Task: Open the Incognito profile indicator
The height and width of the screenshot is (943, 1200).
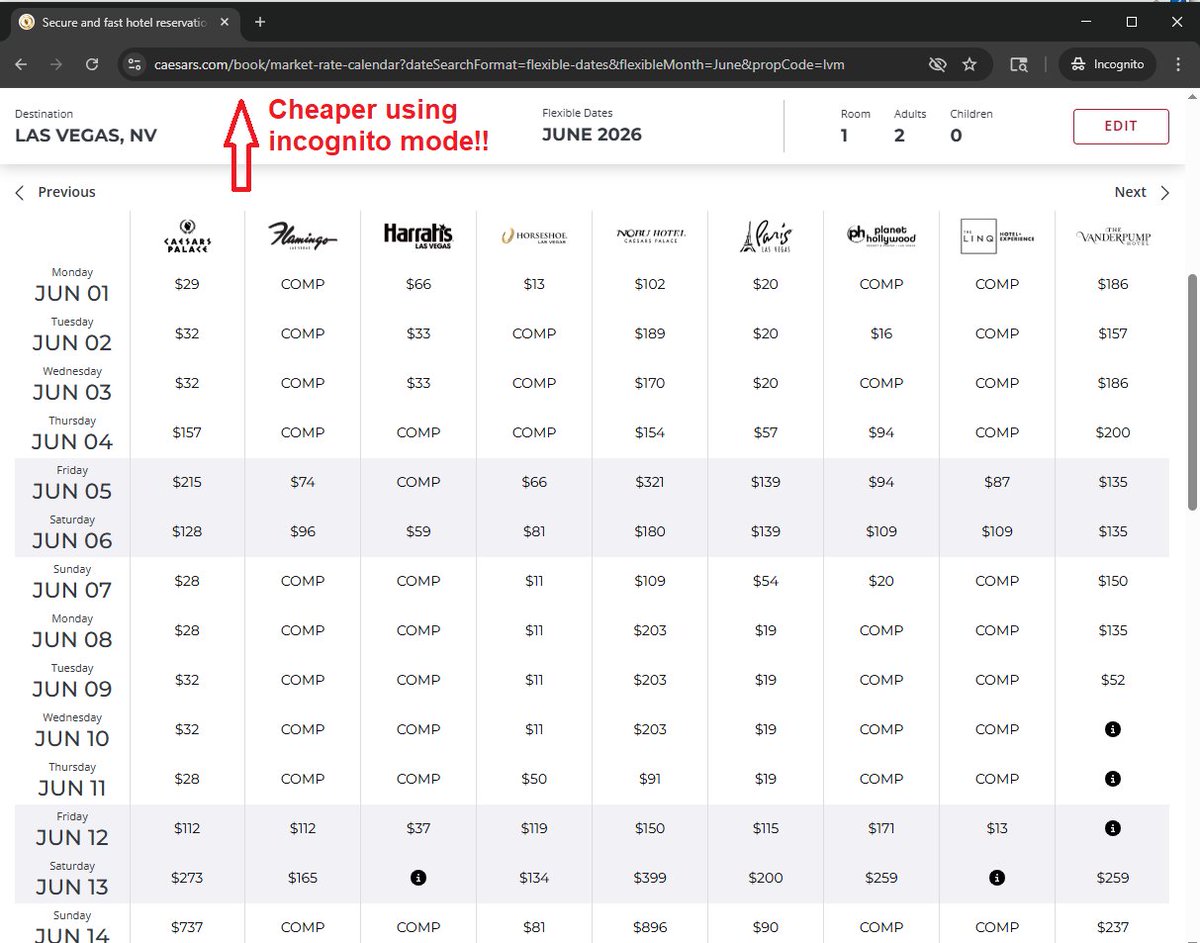Action: click(x=1107, y=64)
